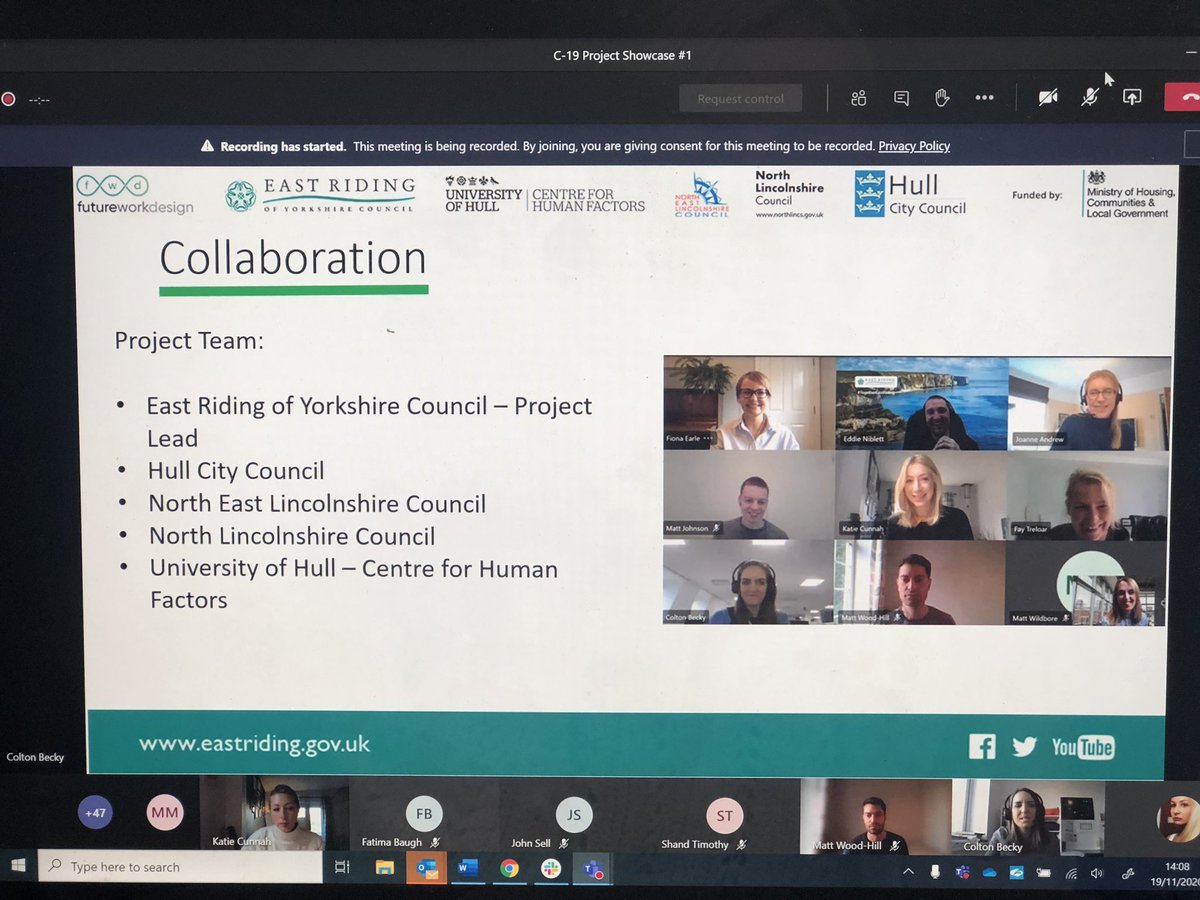Click the microphone icon in system tray
The height and width of the screenshot is (900, 1200).
click(936, 872)
